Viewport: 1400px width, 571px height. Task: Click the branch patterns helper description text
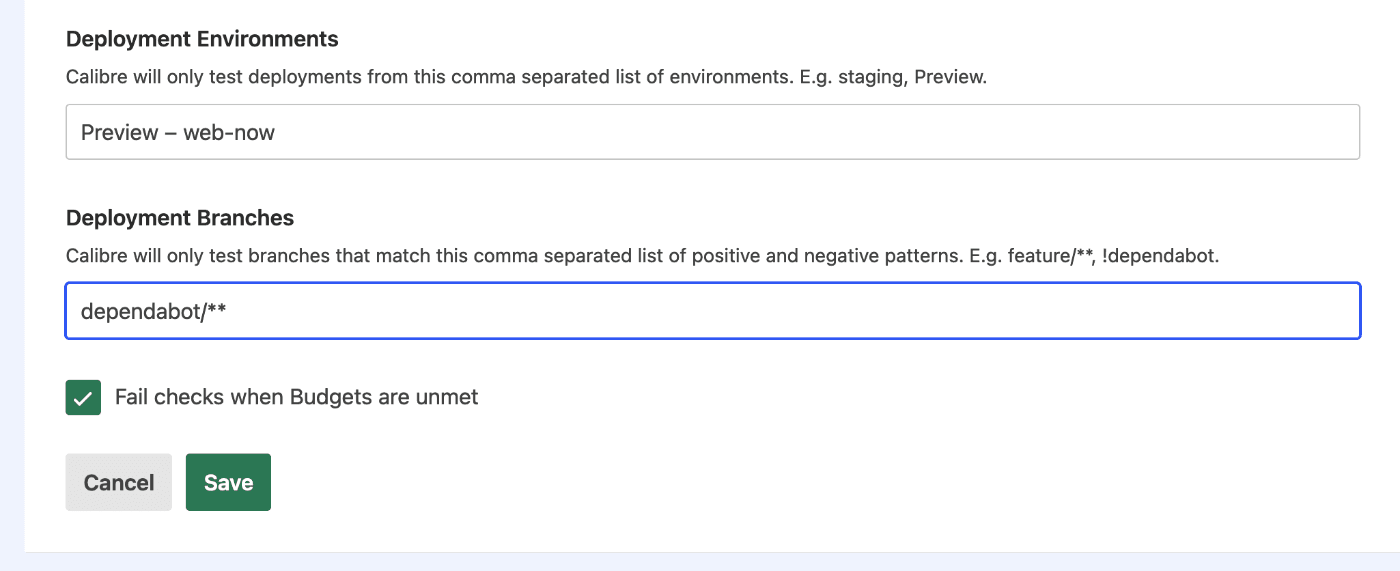coord(640,255)
